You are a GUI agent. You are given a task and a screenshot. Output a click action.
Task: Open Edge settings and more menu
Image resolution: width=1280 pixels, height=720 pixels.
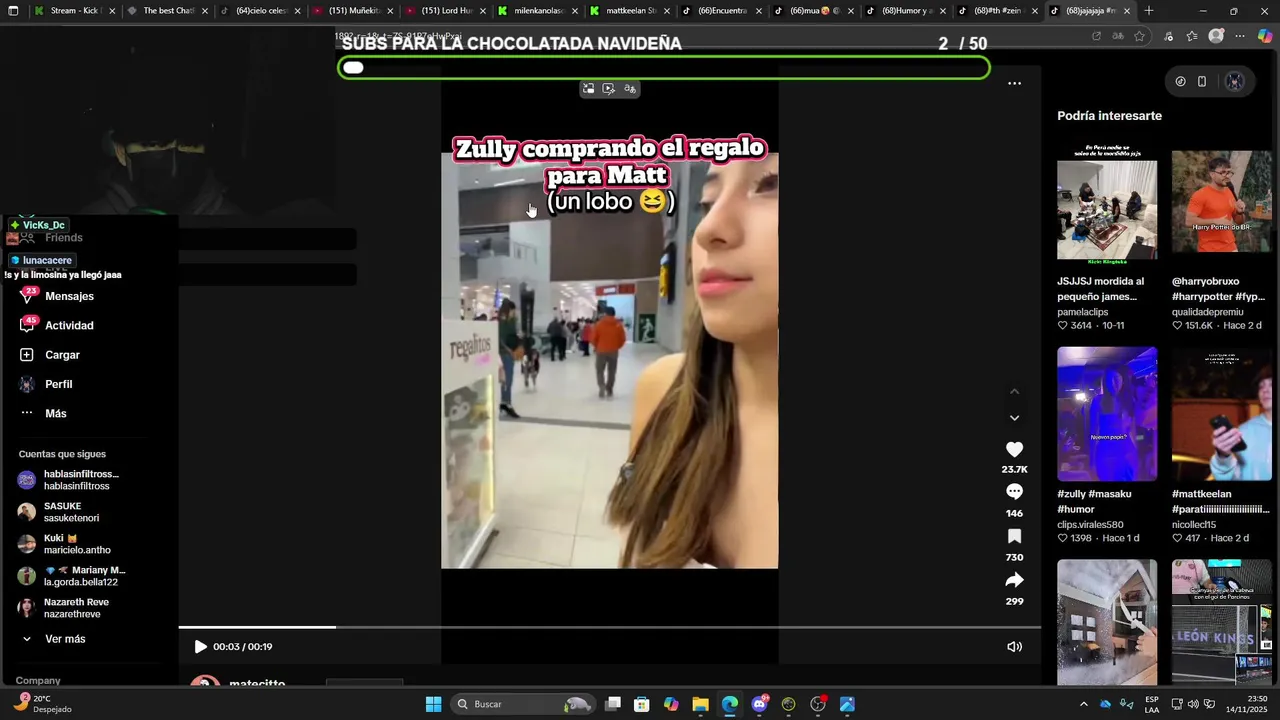[x=1240, y=36]
